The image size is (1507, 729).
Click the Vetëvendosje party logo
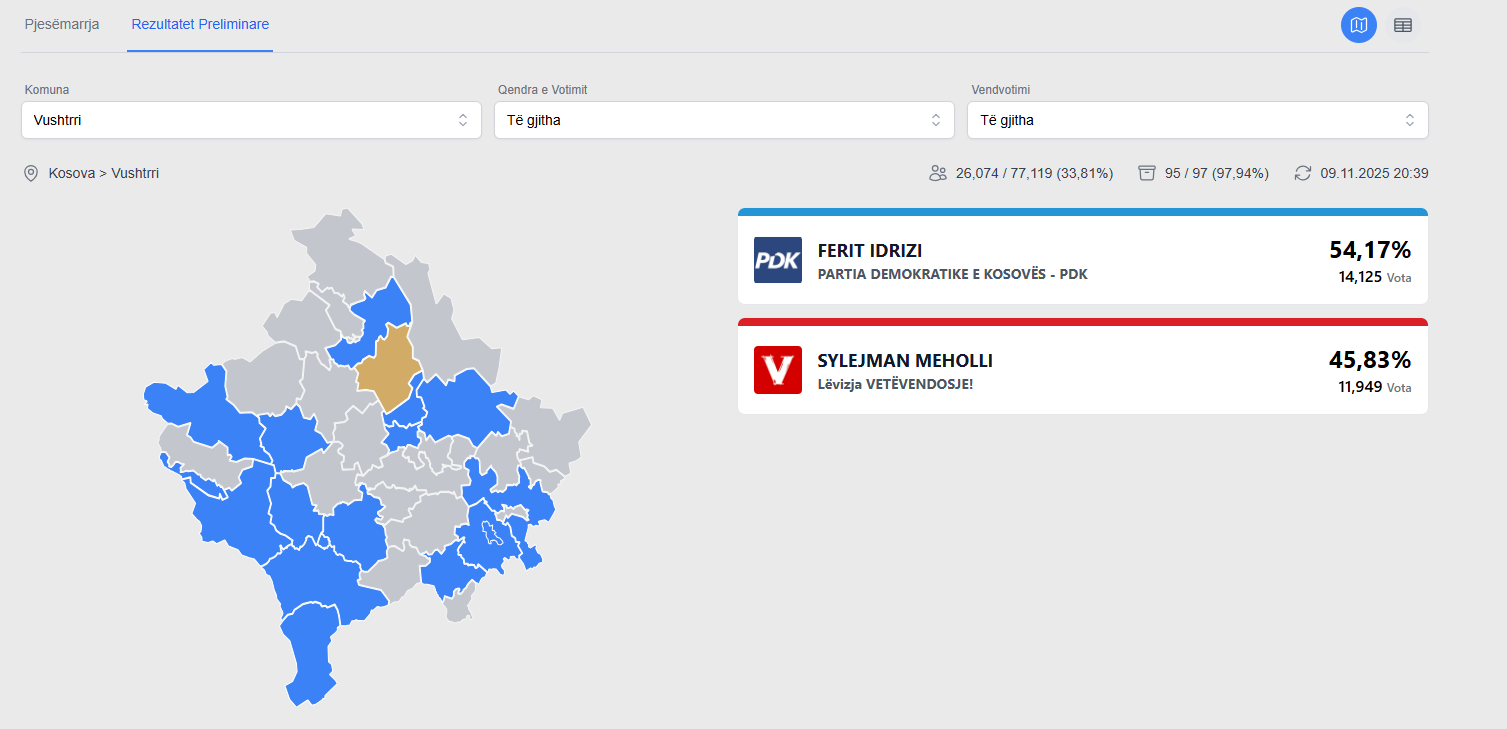[777, 370]
